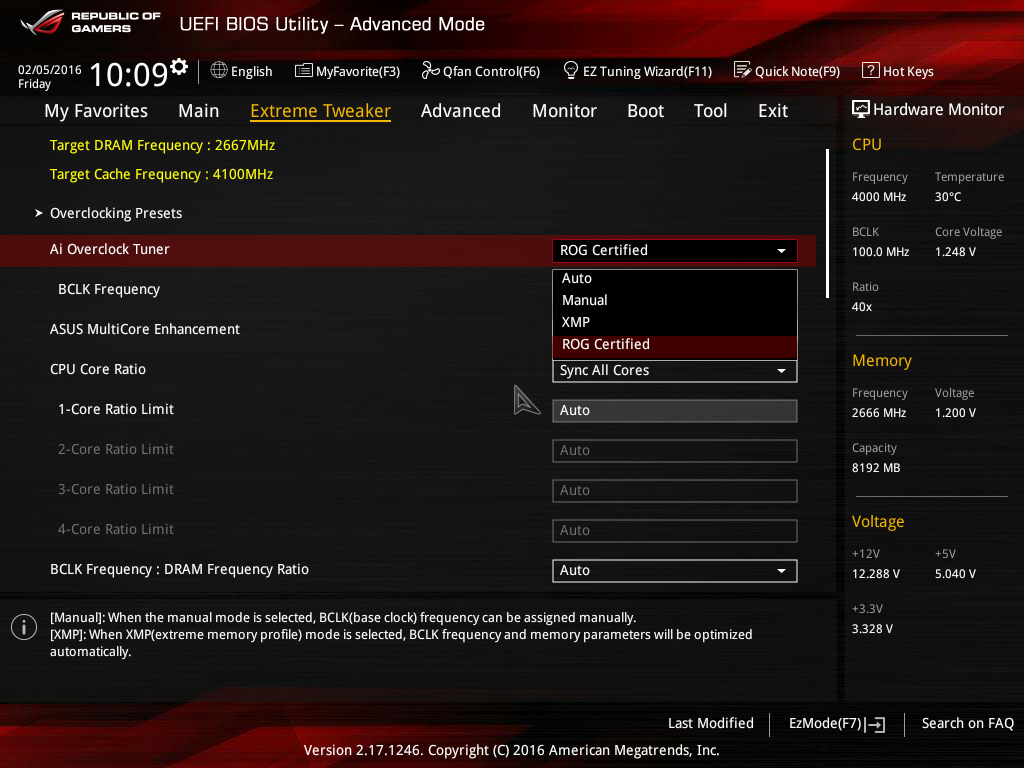Screen dimensions: 1024x768
Task: Click the 8192 MB memory capacity value
Action: [876, 468]
